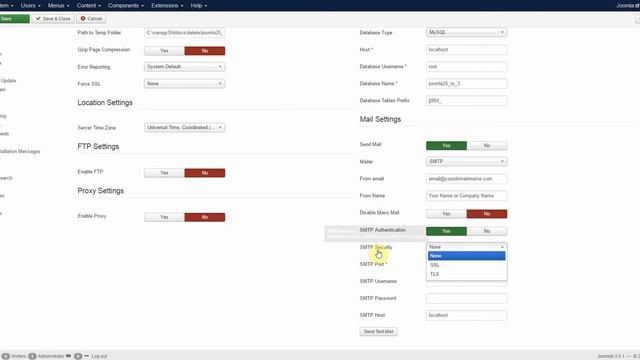Click the Visitors counter badge in the status bar
Viewport: 640px width, 360px height.
(x=6, y=356)
